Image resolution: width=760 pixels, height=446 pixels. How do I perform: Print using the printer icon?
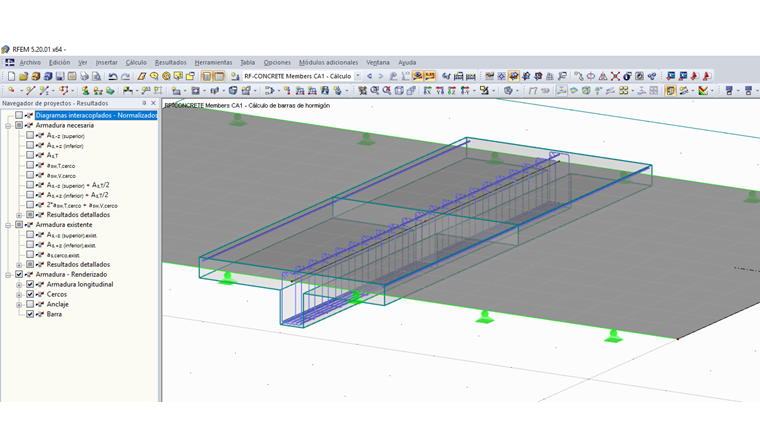(x=84, y=76)
